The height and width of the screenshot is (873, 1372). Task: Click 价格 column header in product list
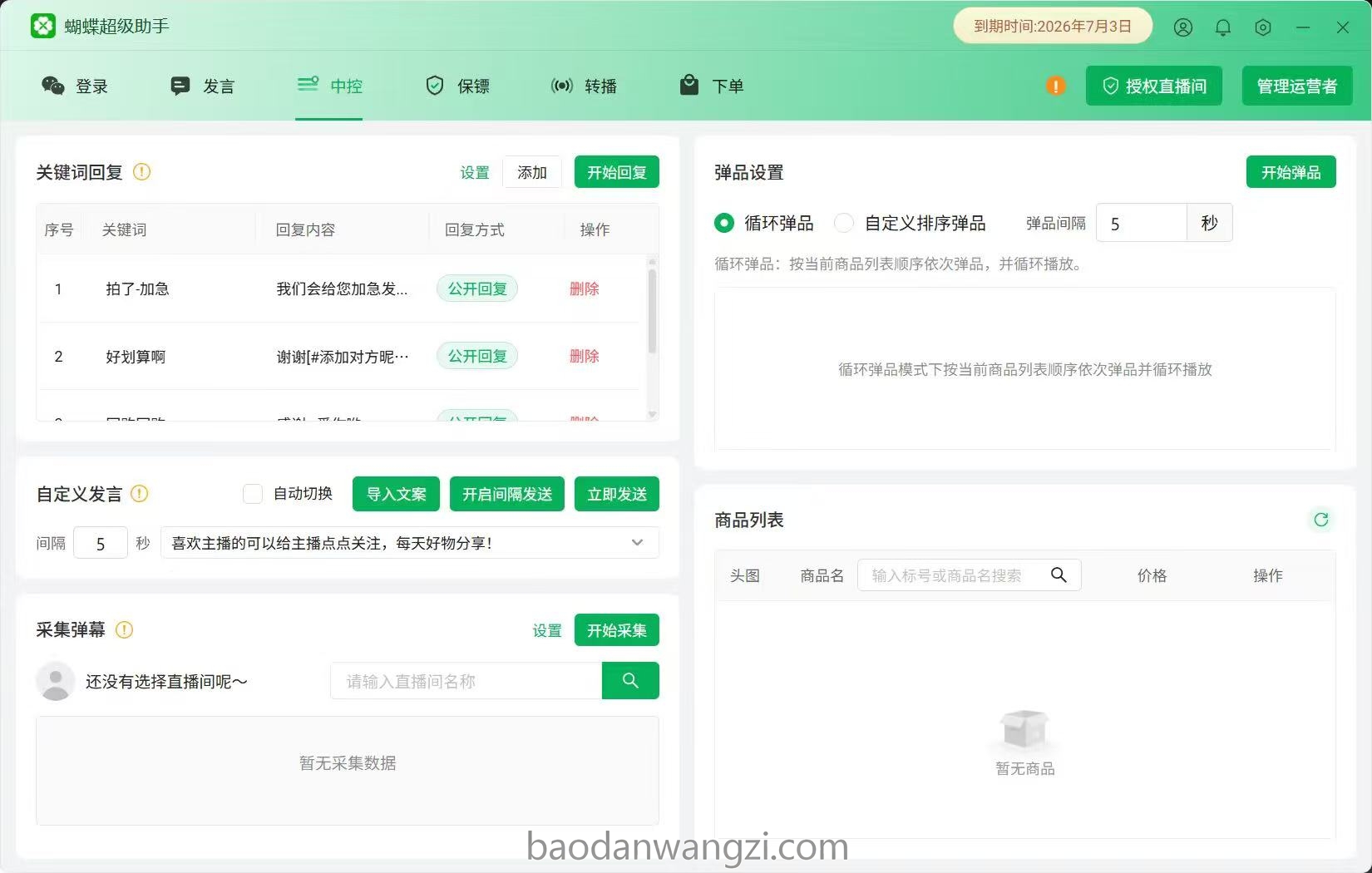pos(1152,575)
